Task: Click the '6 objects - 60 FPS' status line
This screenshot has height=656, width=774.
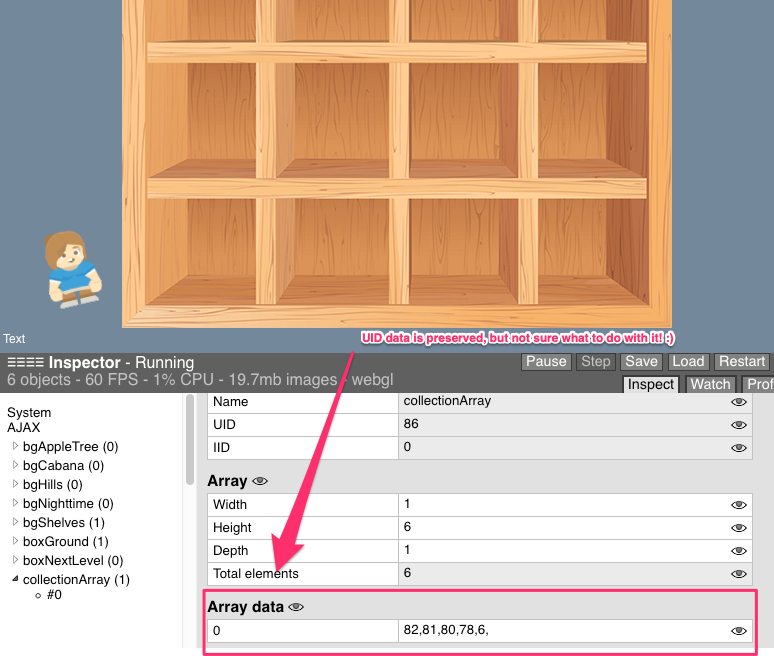Action: tap(200, 380)
